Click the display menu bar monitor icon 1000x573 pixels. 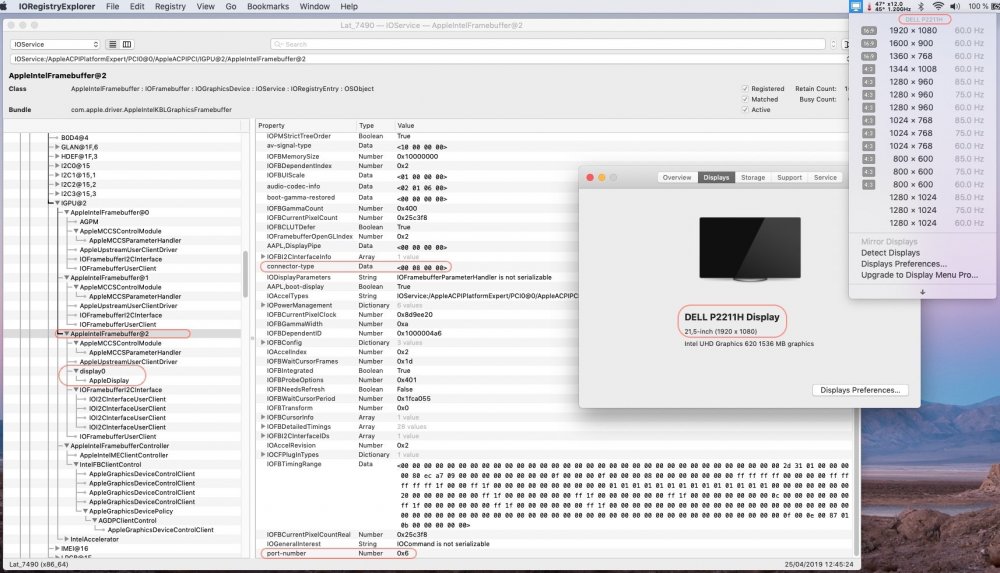pyautogui.click(x=857, y=6)
